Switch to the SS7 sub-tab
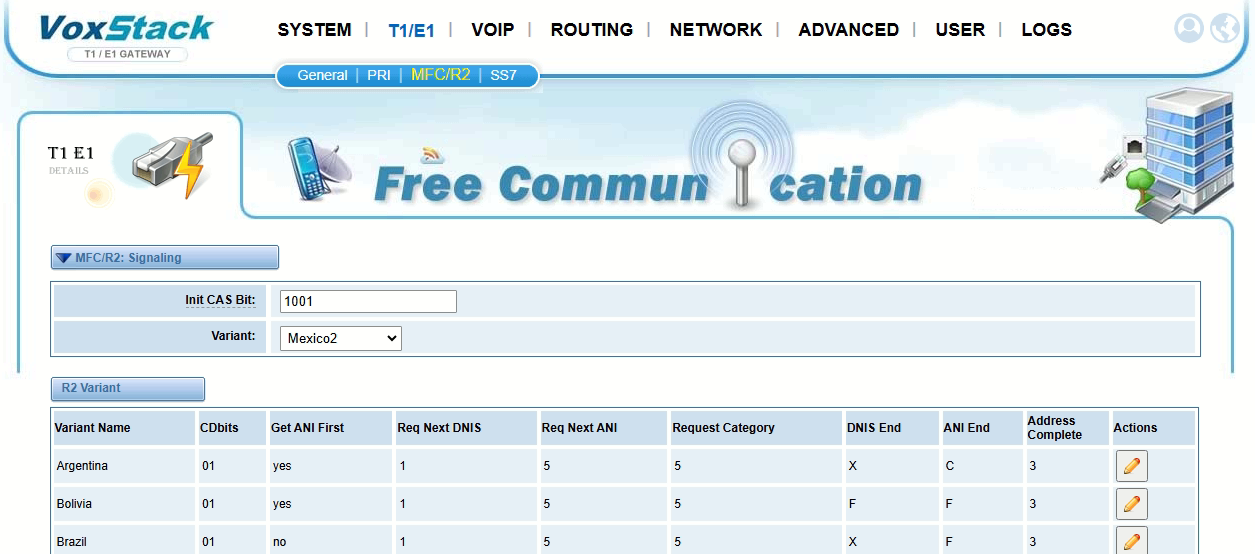This screenshot has height=554, width=1255. pyautogui.click(x=503, y=75)
